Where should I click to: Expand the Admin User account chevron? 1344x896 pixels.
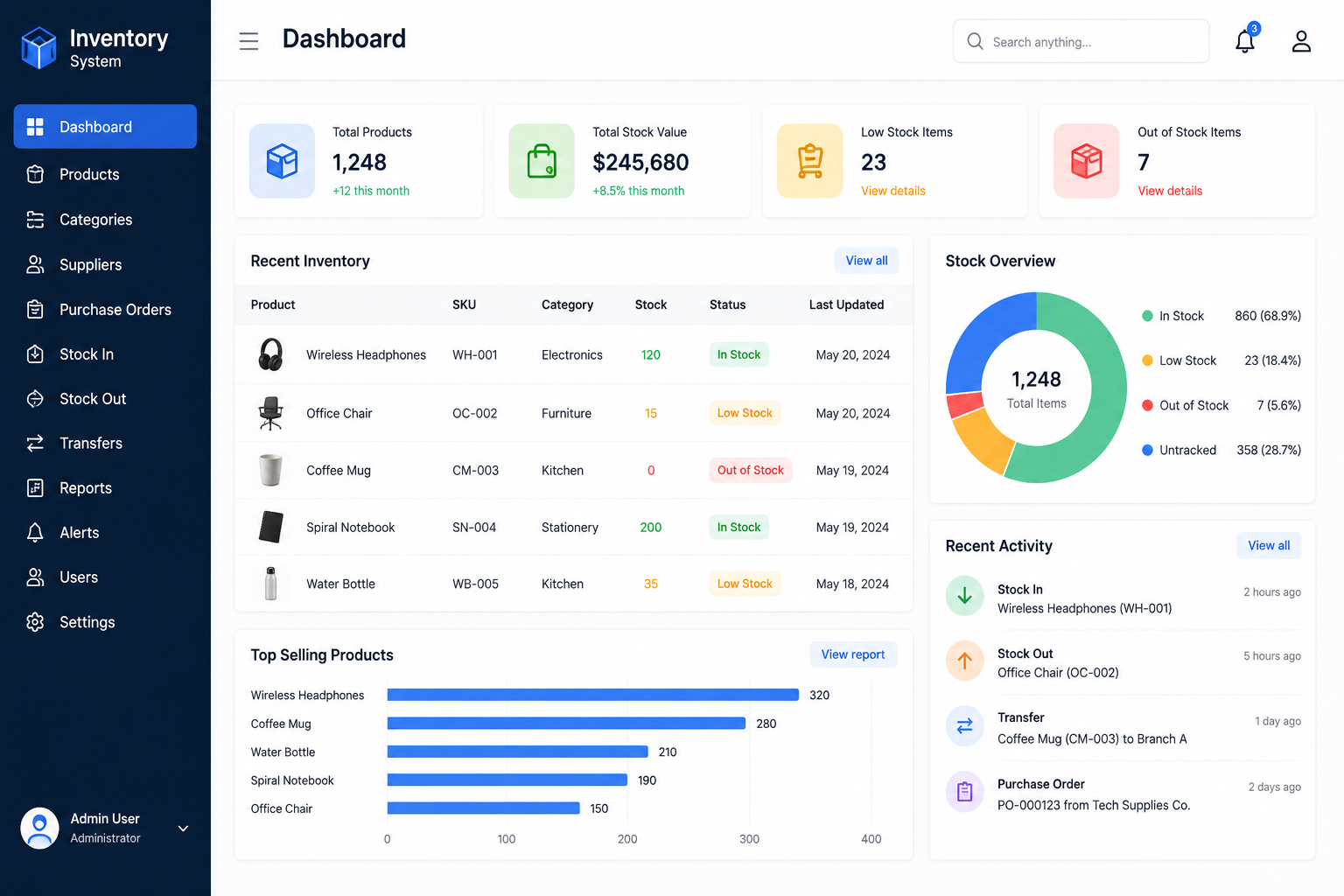click(183, 829)
